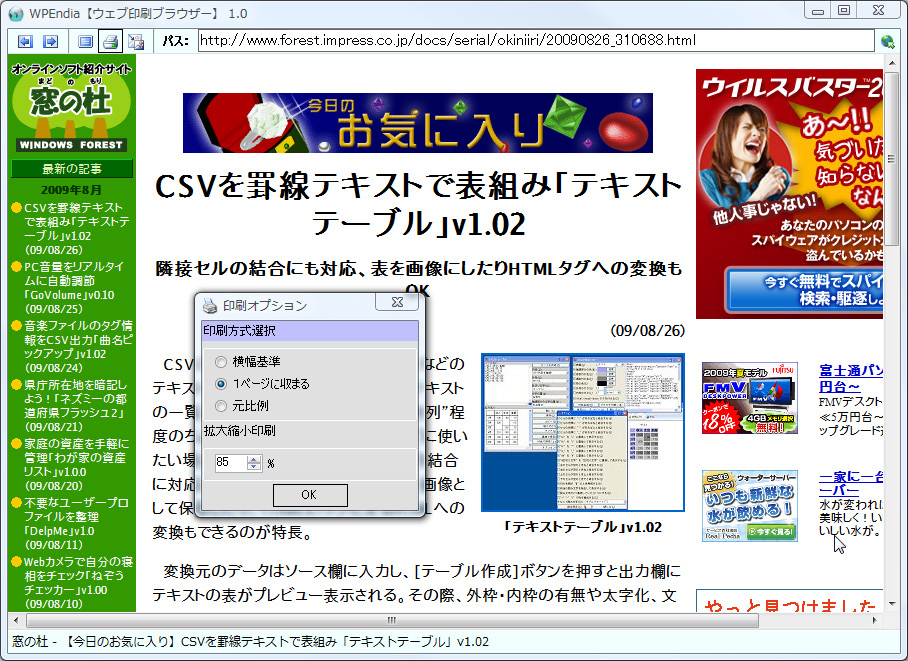The image size is (908, 661).
Task: Click the 窓の杜 Windows Forest logo
Action: click(71, 107)
